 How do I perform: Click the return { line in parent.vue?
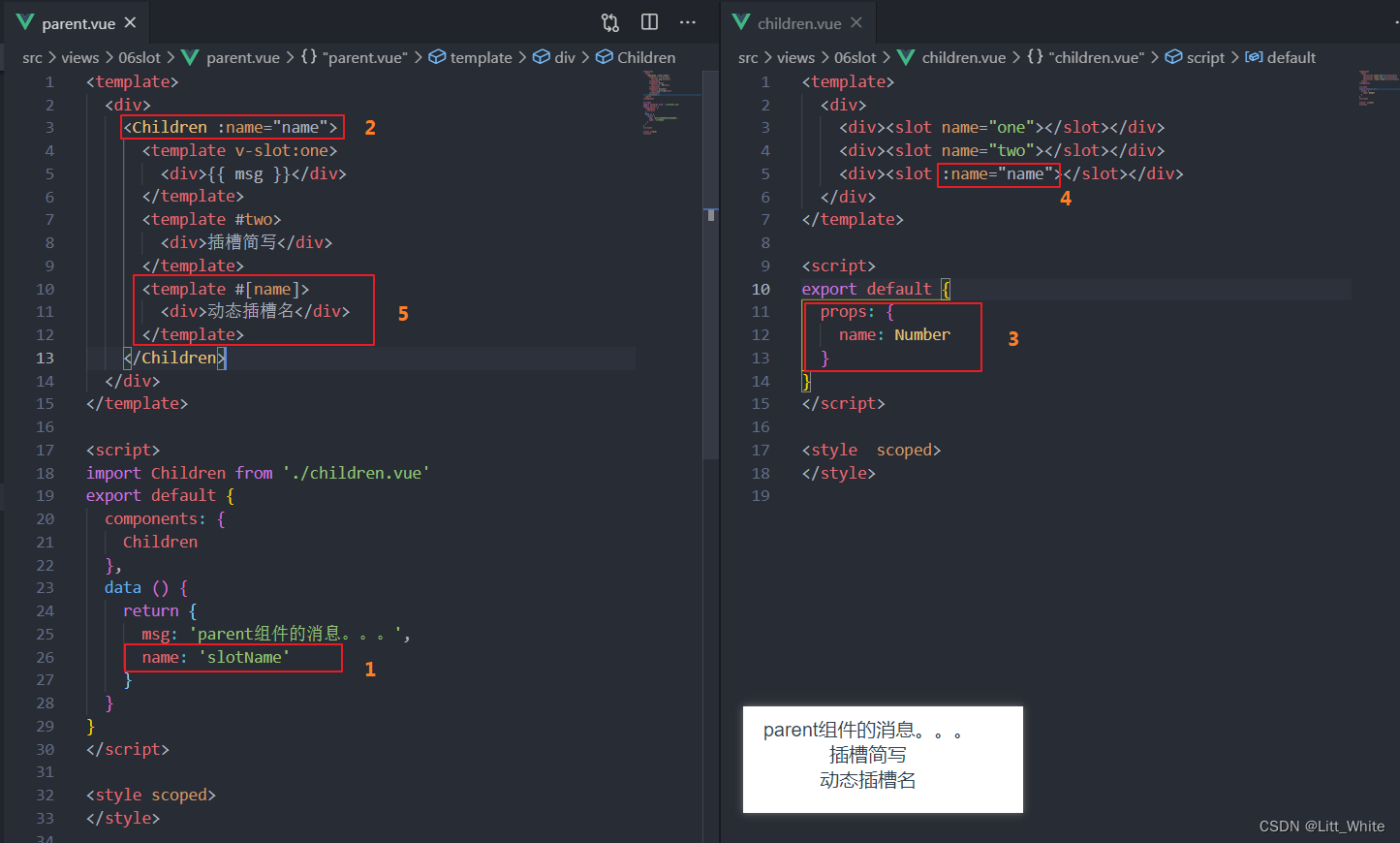(160, 610)
